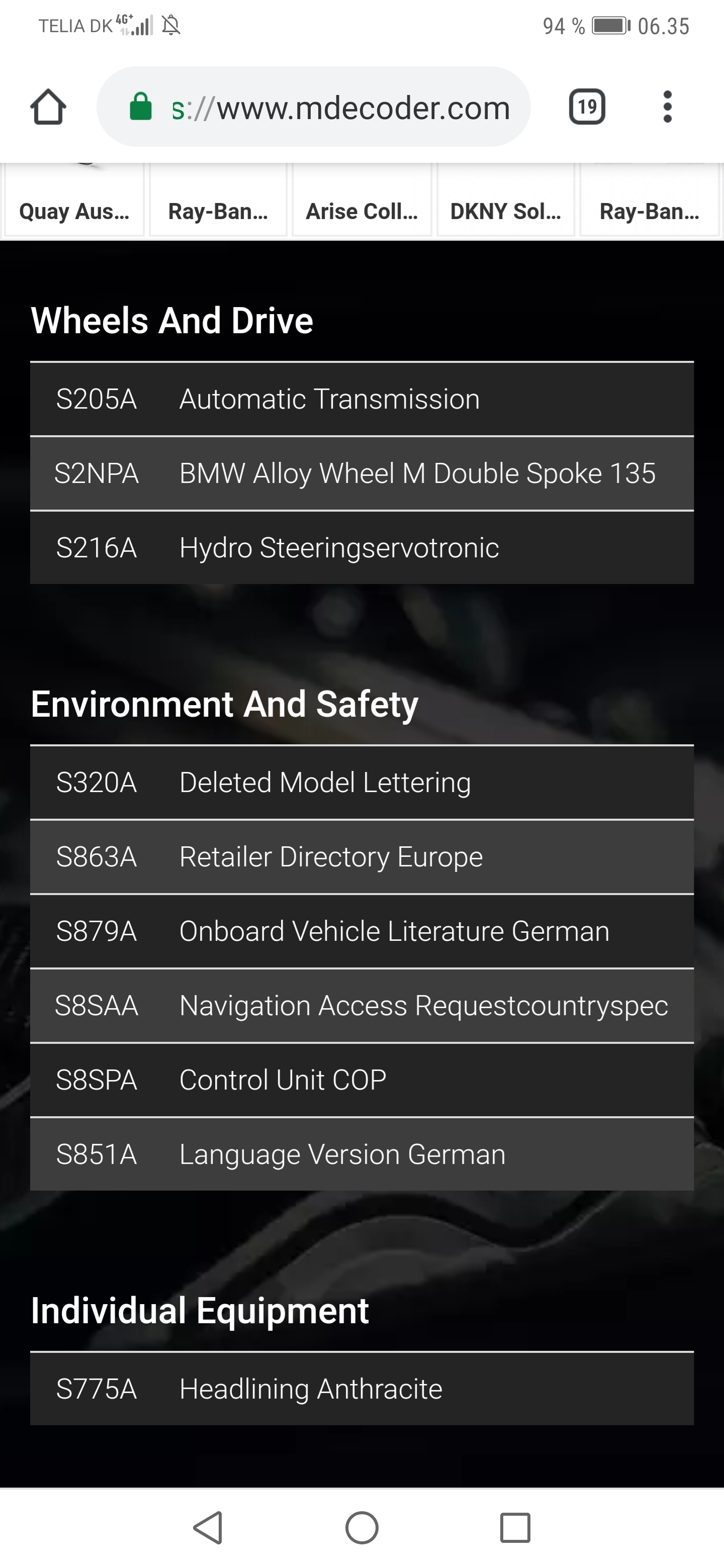Select the S216A Hydro Steeringservotronic row
724x1568 pixels.
pyautogui.click(x=361, y=548)
